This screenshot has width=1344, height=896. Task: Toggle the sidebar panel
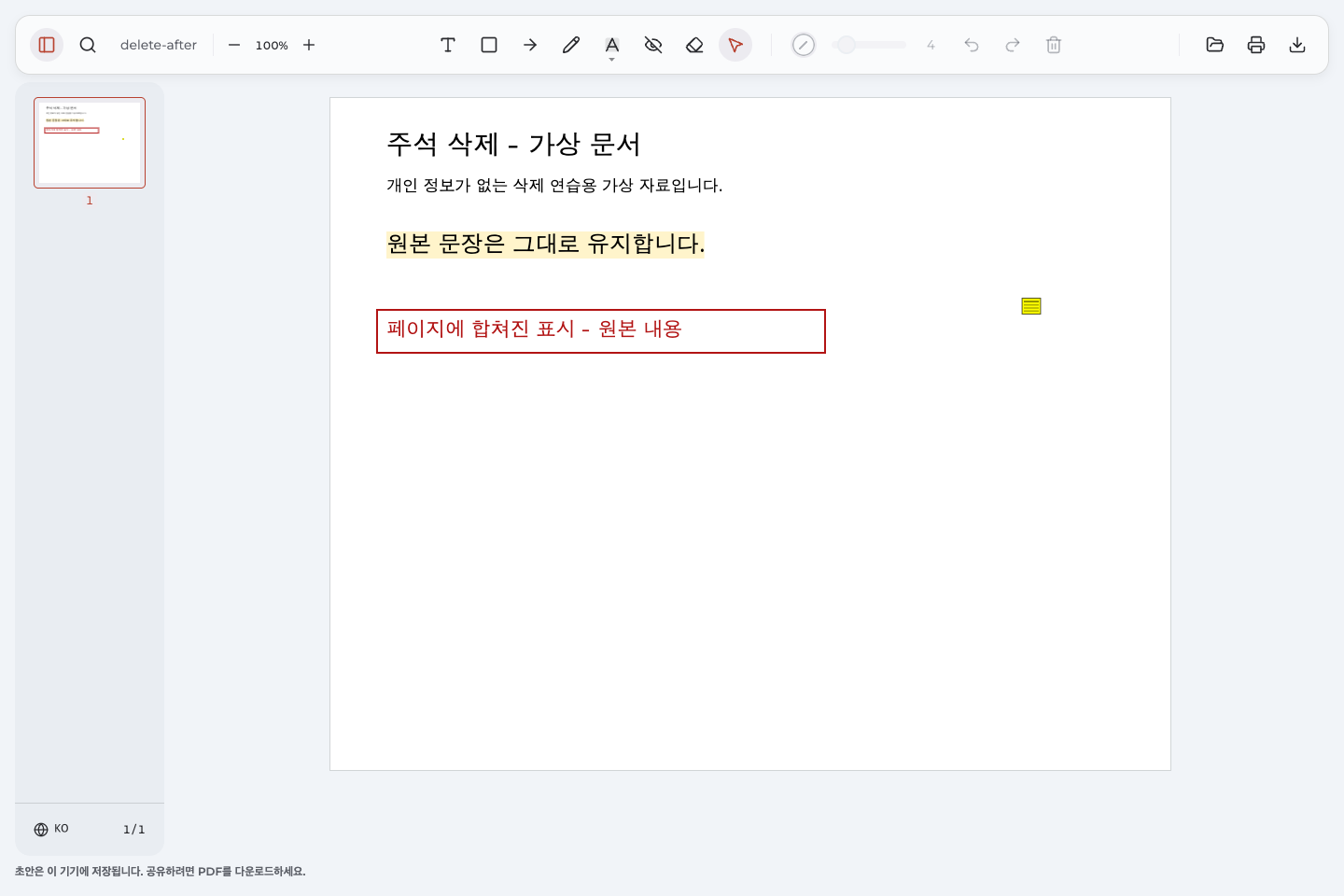pyautogui.click(x=47, y=45)
